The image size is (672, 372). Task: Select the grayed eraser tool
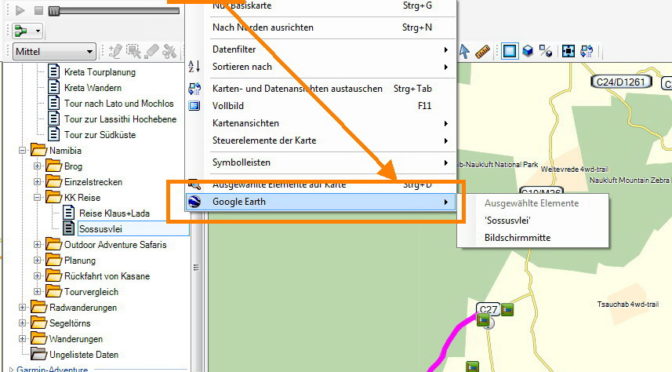(x=151, y=51)
